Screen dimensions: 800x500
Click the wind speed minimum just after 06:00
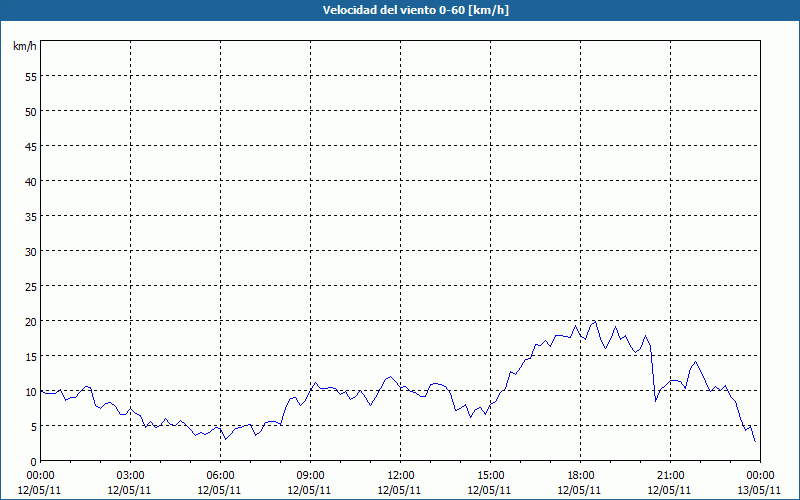click(226, 439)
